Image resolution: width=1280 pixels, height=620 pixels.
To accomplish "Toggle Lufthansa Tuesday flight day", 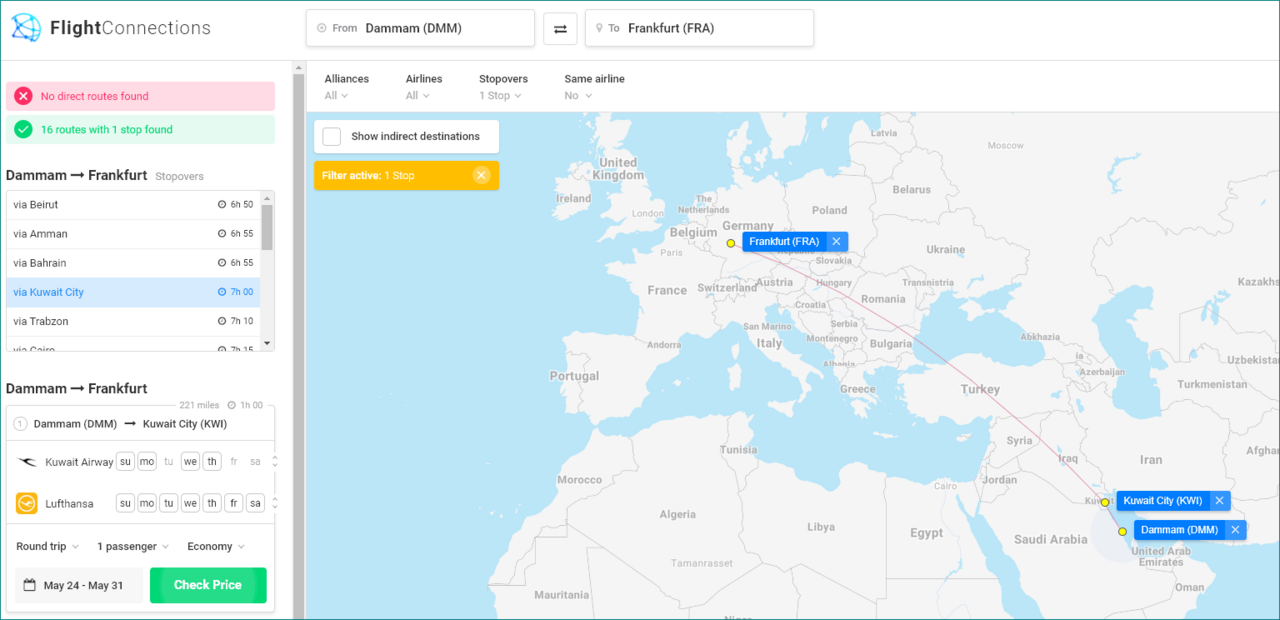I will coord(169,504).
